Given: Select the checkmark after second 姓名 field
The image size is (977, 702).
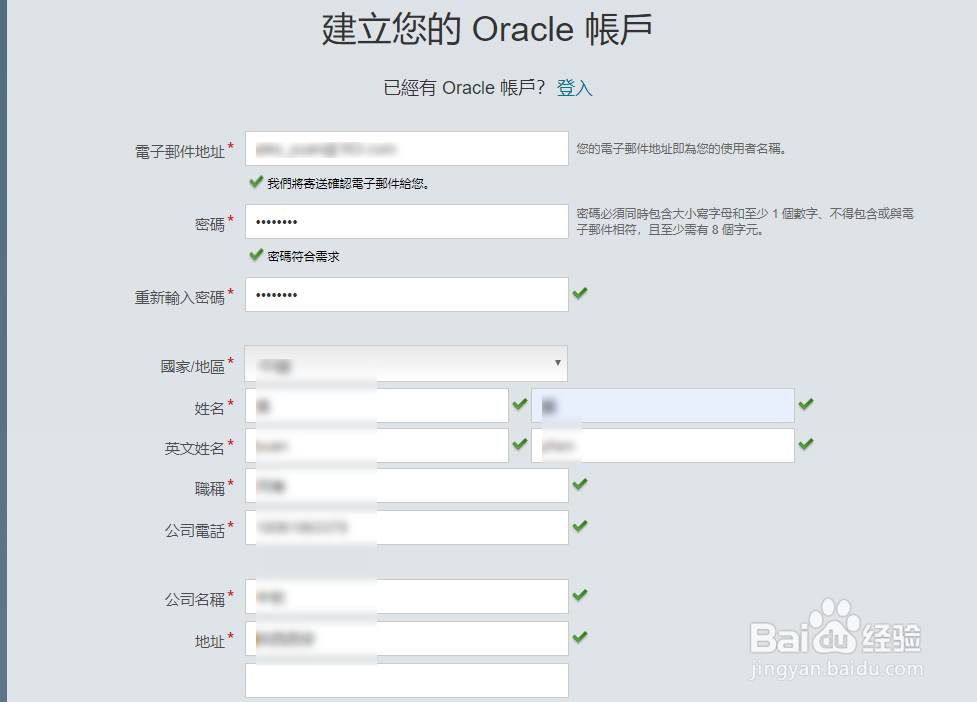Looking at the screenshot, I should pyautogui.click(x=806, y=404).
